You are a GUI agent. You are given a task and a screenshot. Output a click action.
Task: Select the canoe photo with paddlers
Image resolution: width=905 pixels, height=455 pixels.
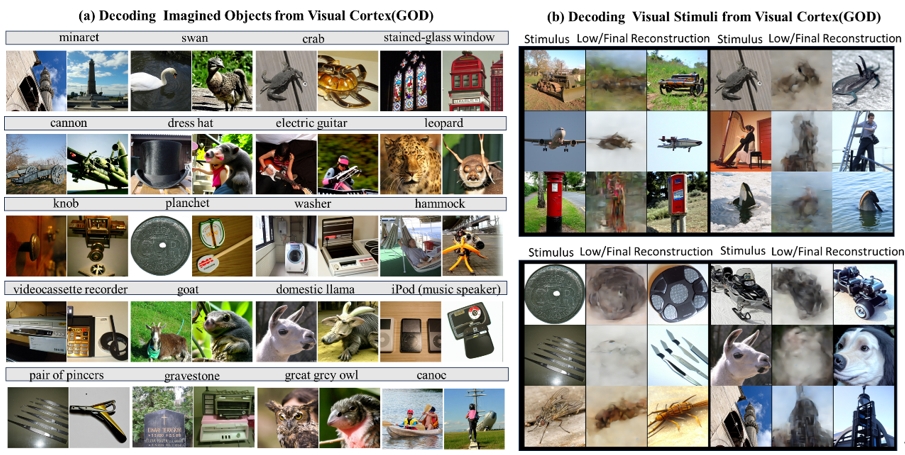coord(409,415)
